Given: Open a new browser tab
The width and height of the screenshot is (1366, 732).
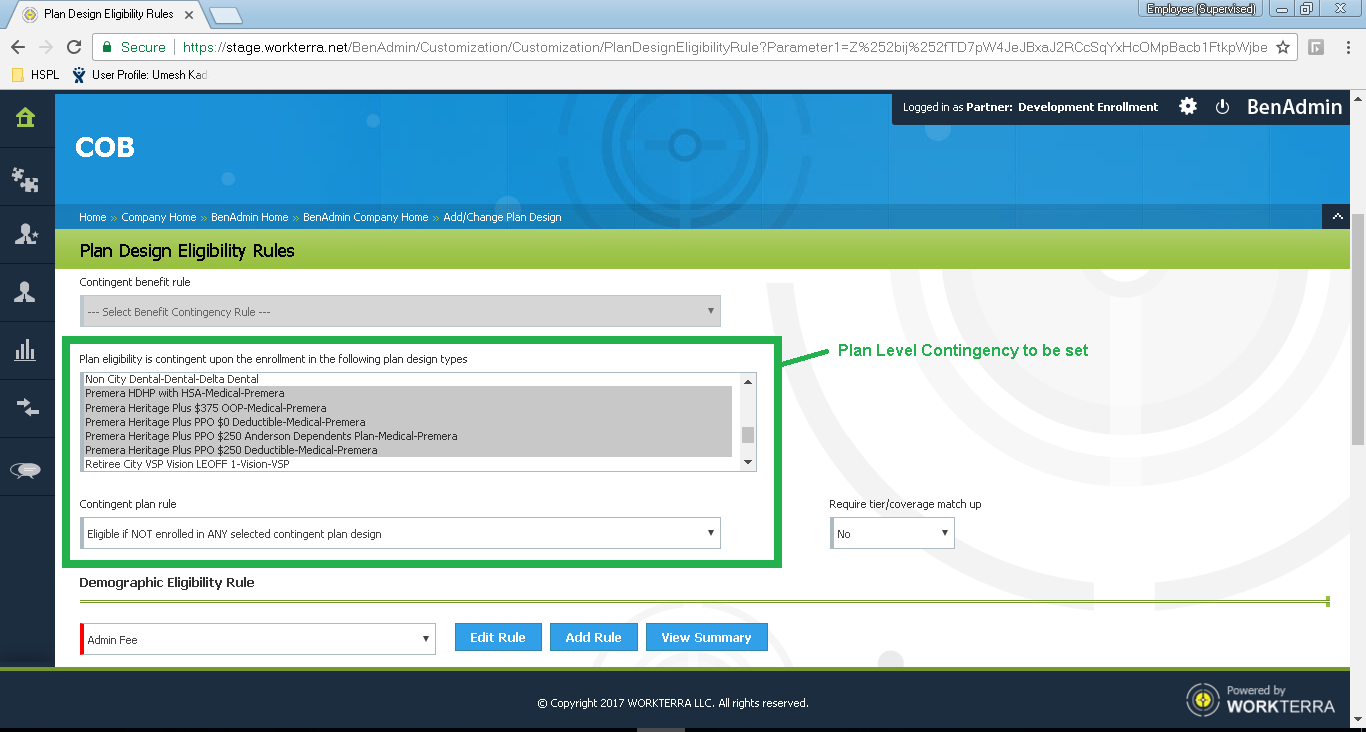Looking at the screenshot, I should click(226, 15).
